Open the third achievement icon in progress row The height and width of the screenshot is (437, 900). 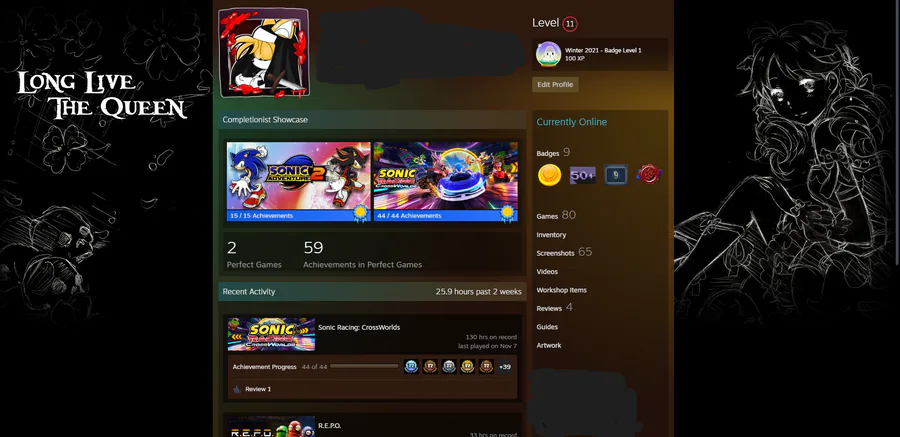[x=449, y=366]
